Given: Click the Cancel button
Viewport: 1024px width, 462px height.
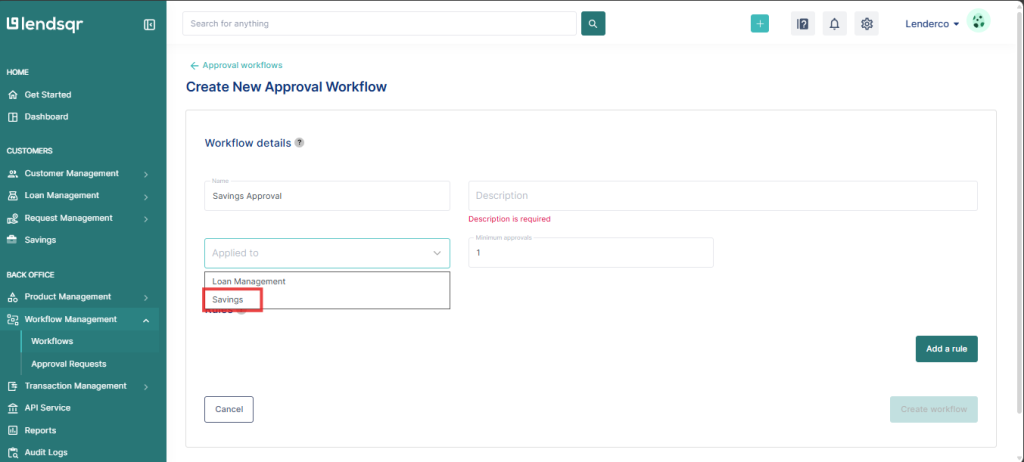Looking at the screenshot, I should (229, 409).
